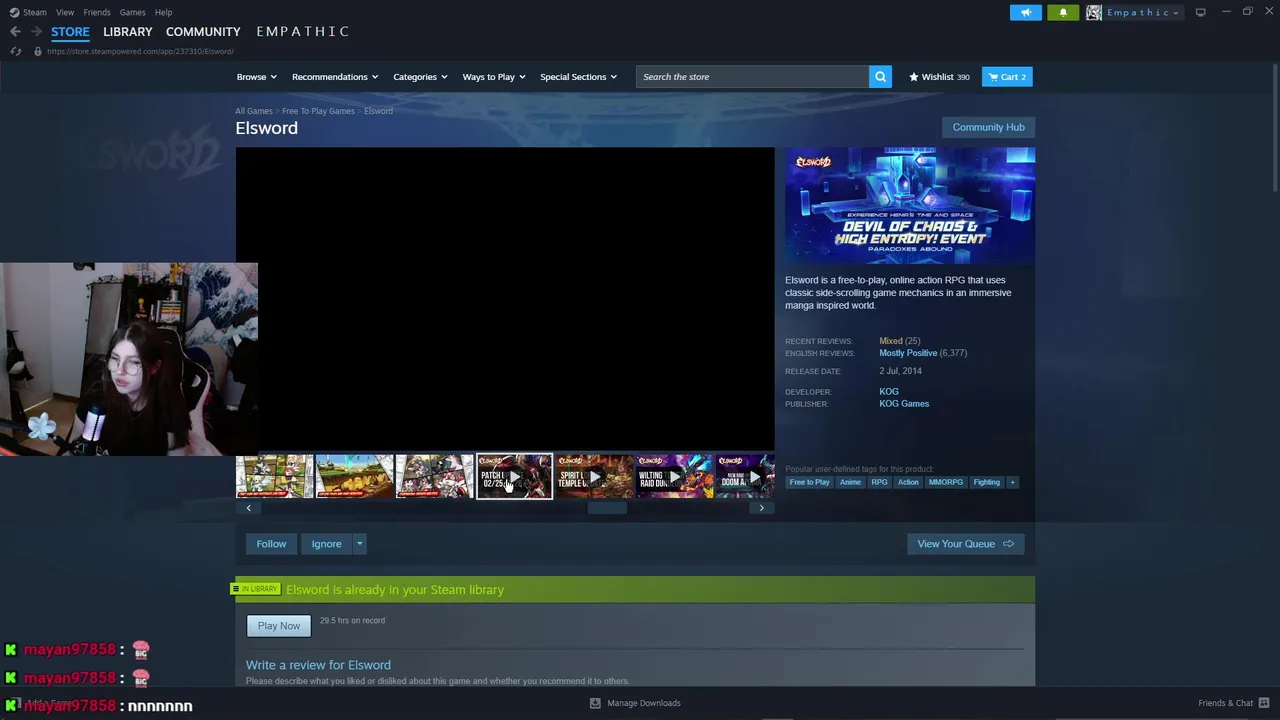
Task: Select the second screenshot thumbnail
Action: pos(354,477)
